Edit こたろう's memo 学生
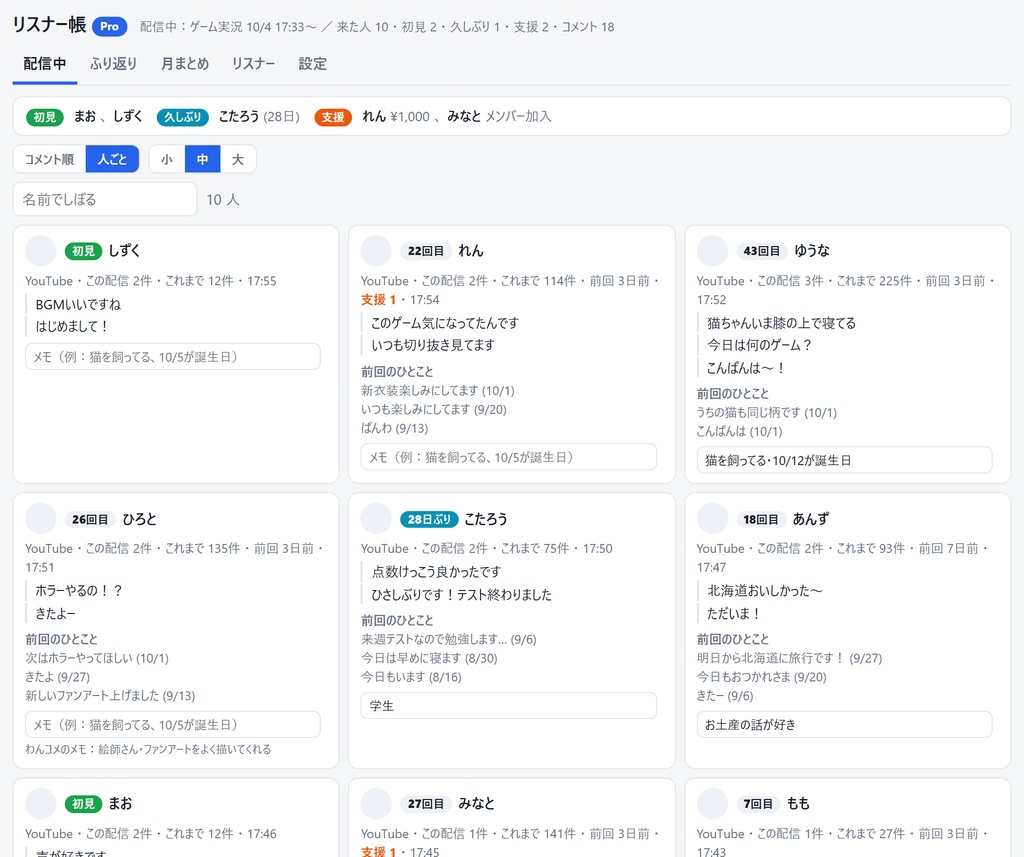The width and height of the screenshot is (1024, 857). (x=509, y=705)
